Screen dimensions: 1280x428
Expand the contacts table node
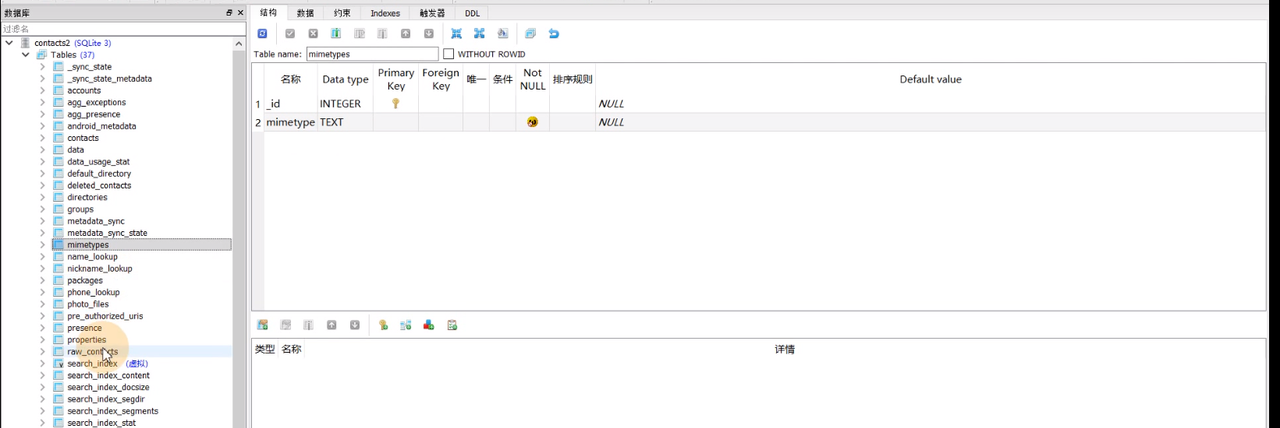pyautogui.click(x=42, y=138)
